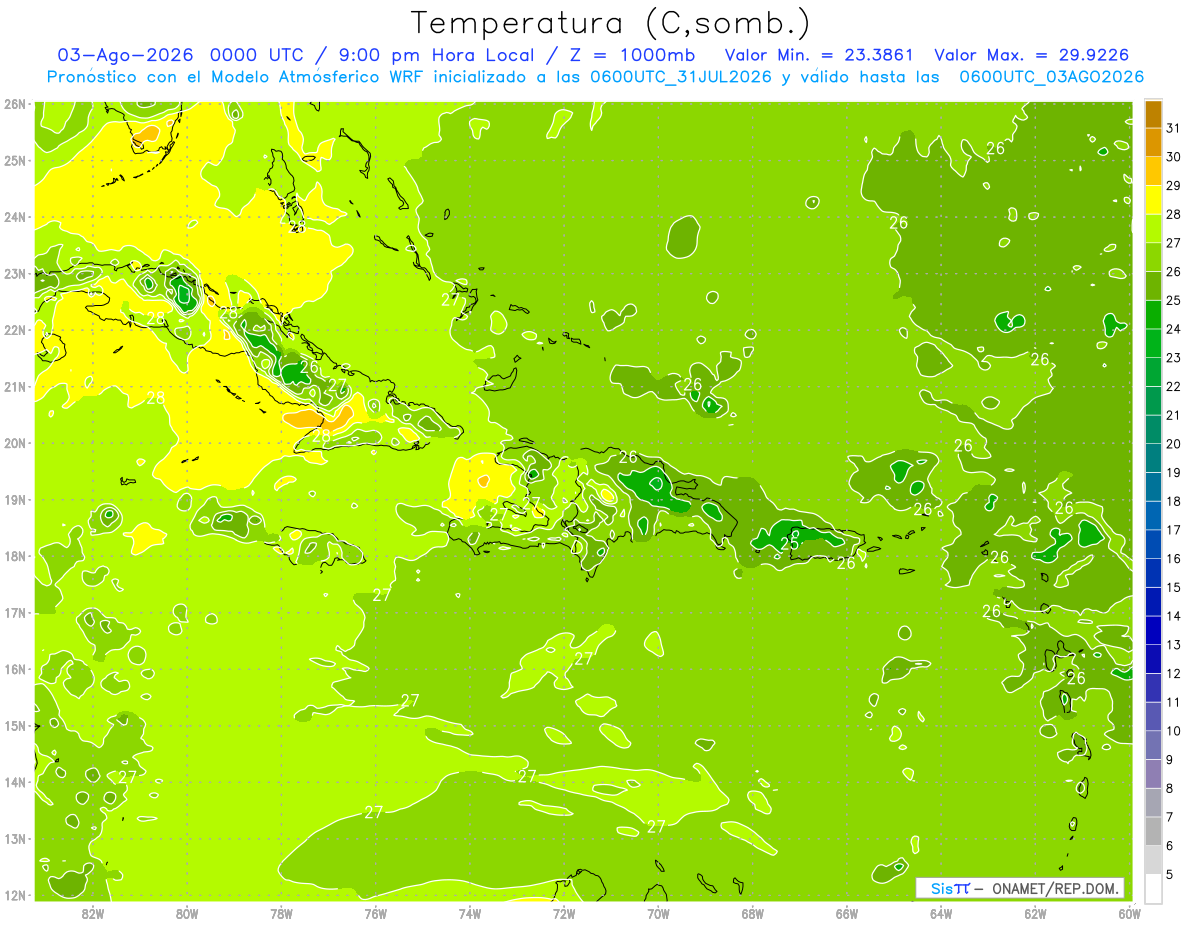Click the '68W' longitude axis label
This screenshot has width=1200, height=927.
pyautogui.click(x=753, y=913)
